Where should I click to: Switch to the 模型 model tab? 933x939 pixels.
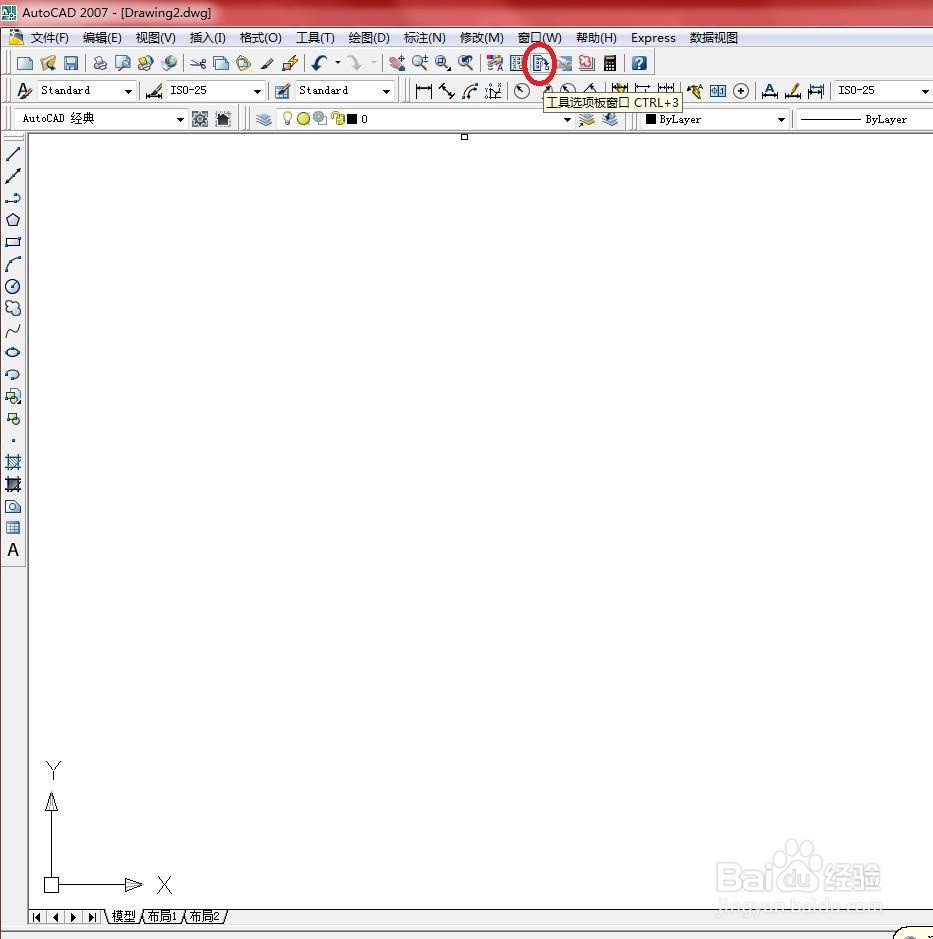tap(123, 916)
